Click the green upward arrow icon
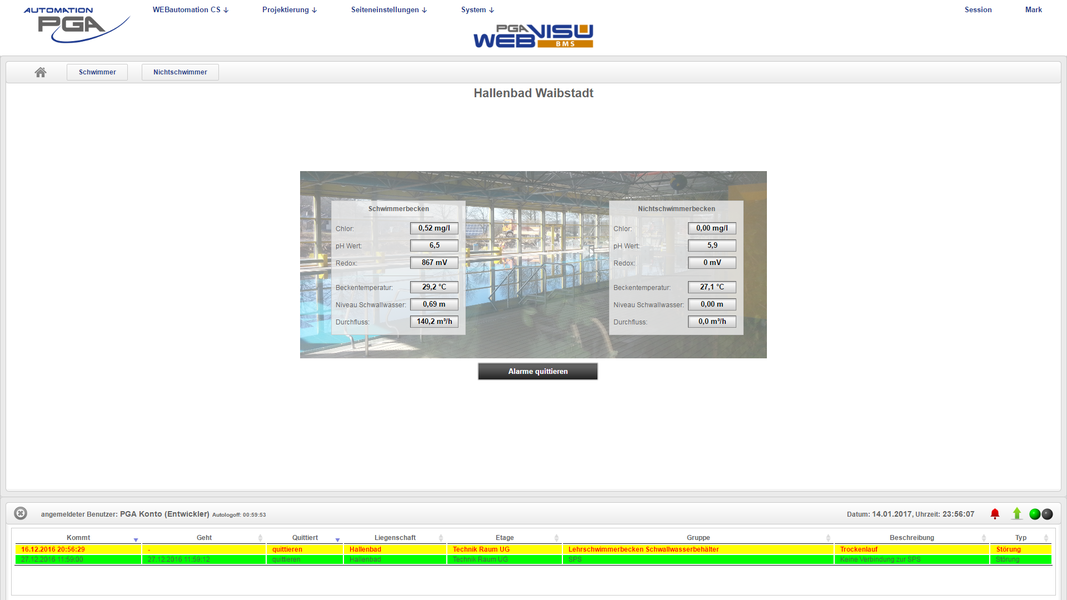This screenshot has height=600, width=1067. (1017, 514)
